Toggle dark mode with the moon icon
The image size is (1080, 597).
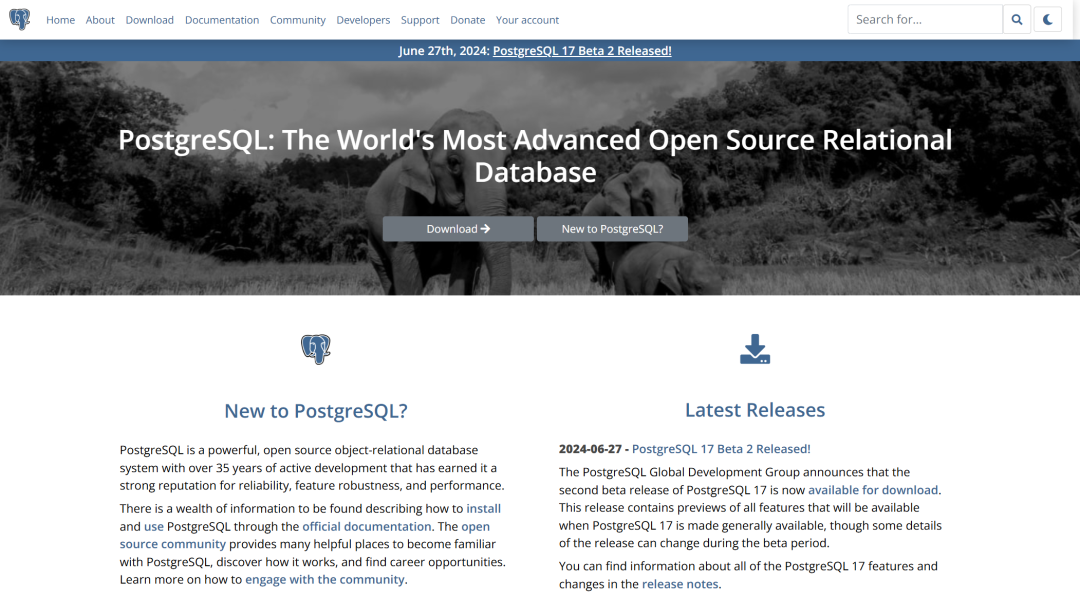pos(1048,19)
